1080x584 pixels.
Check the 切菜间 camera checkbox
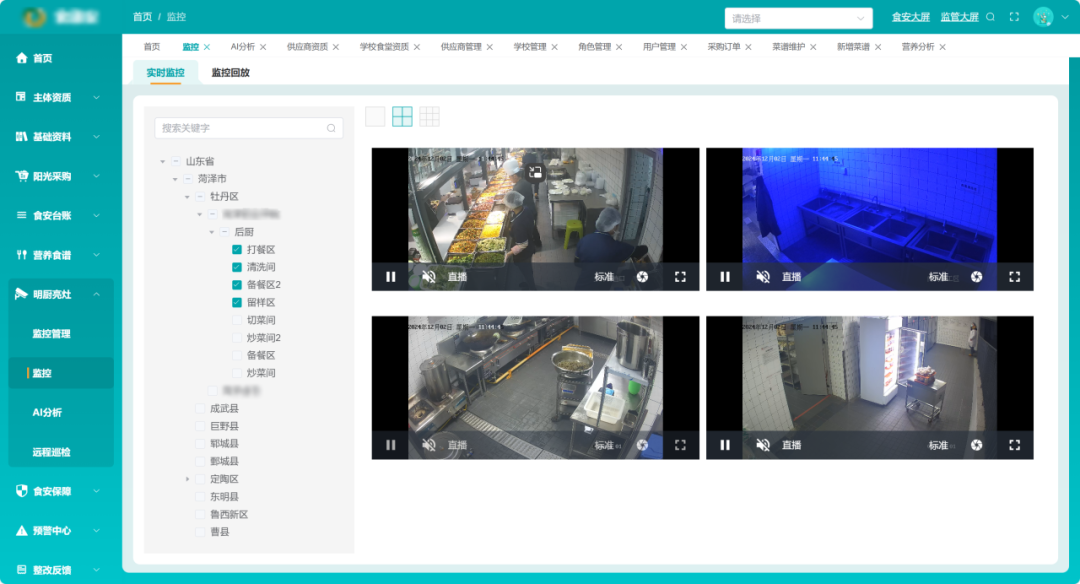[237, 320]
